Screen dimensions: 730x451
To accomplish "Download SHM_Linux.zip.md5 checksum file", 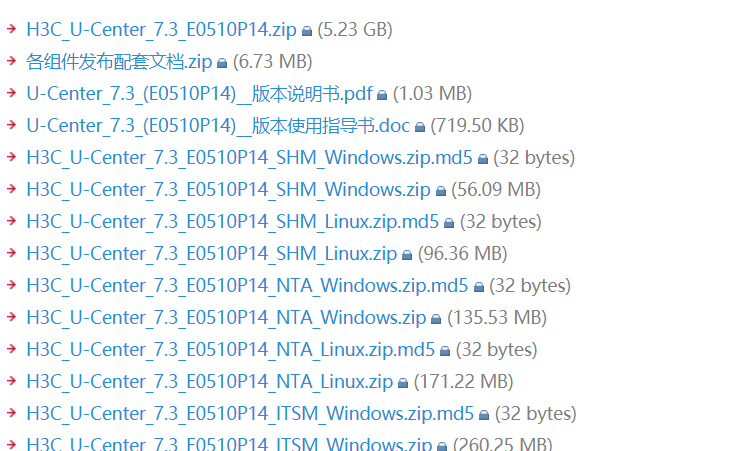I will click(x=232, y=222).
